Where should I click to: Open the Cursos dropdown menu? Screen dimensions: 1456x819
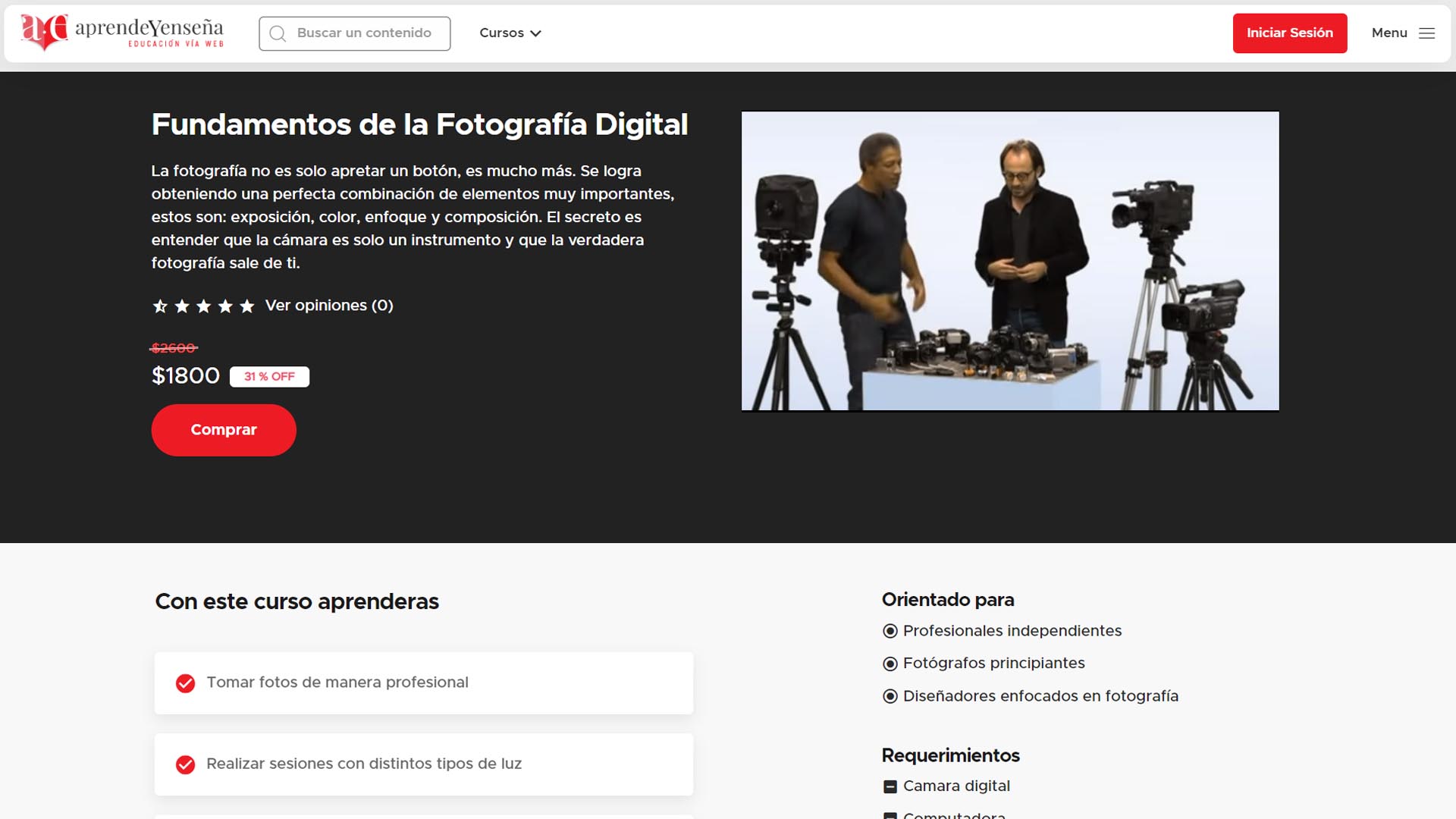[510, 33]
